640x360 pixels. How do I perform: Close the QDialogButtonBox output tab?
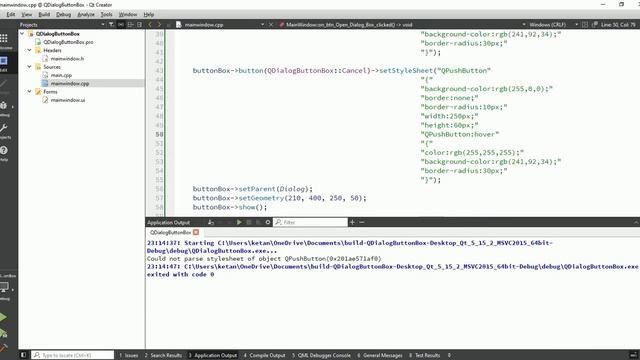[196, 232]
